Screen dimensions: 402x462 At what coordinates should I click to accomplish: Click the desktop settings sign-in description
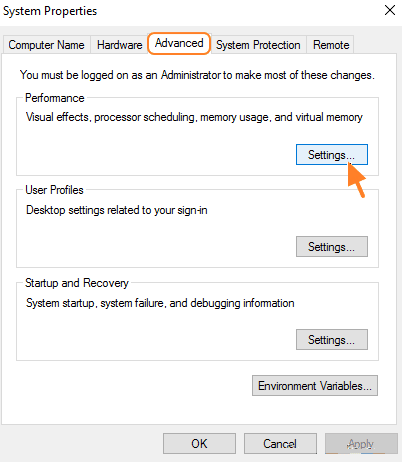[117, 210]
